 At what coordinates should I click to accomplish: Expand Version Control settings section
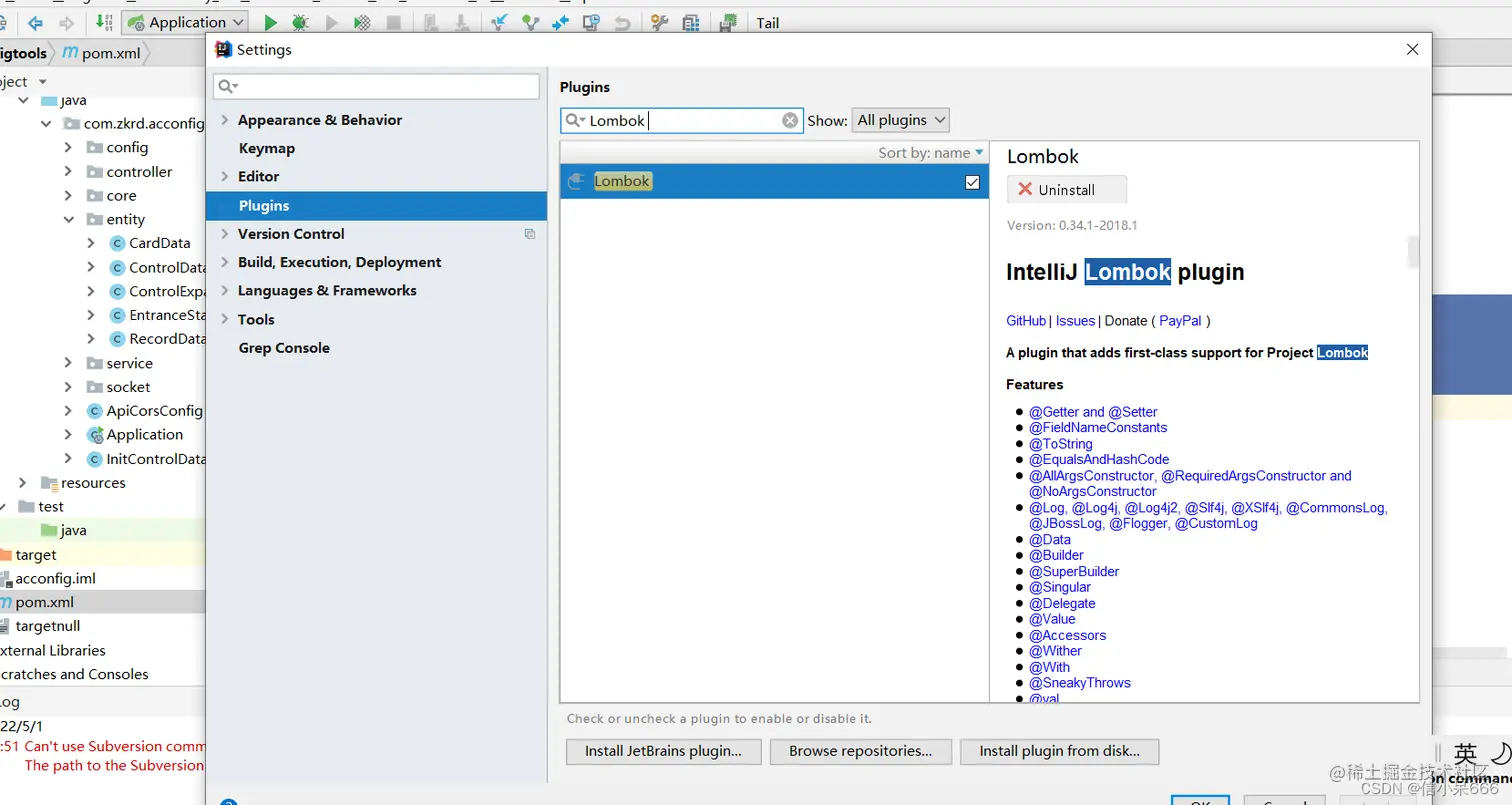224,234
